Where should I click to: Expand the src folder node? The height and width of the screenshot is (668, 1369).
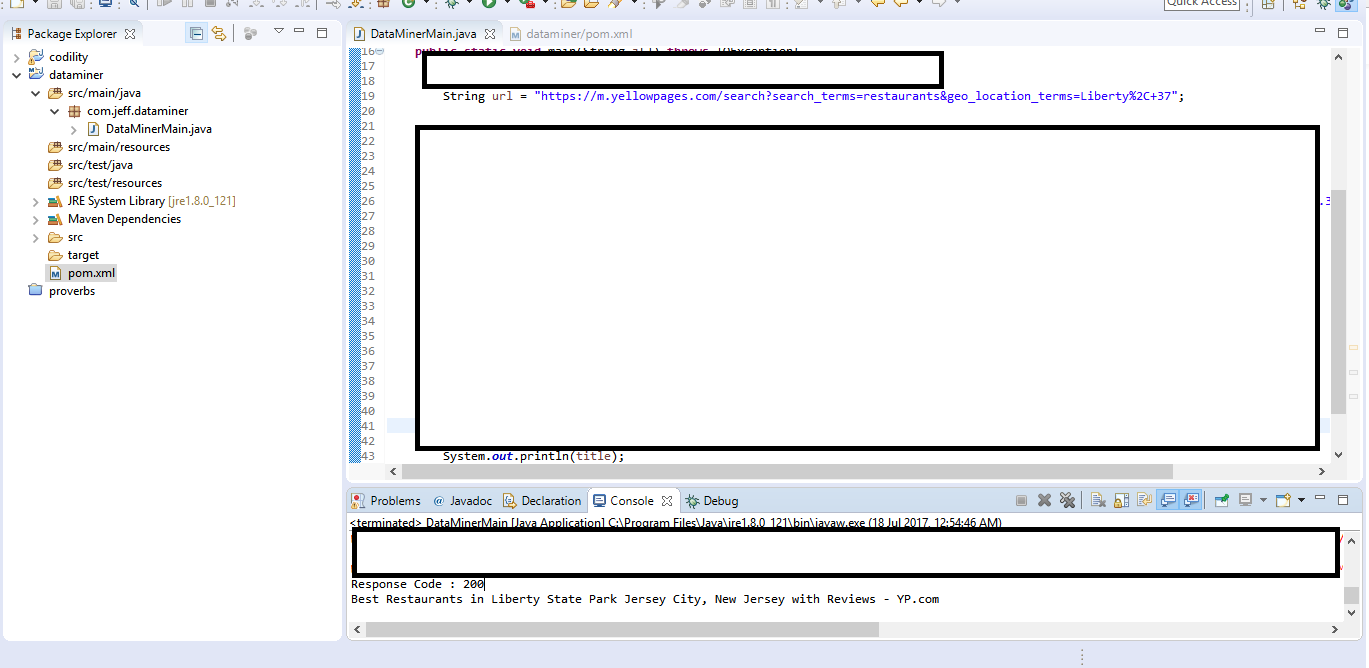click(x=35, y=237)
